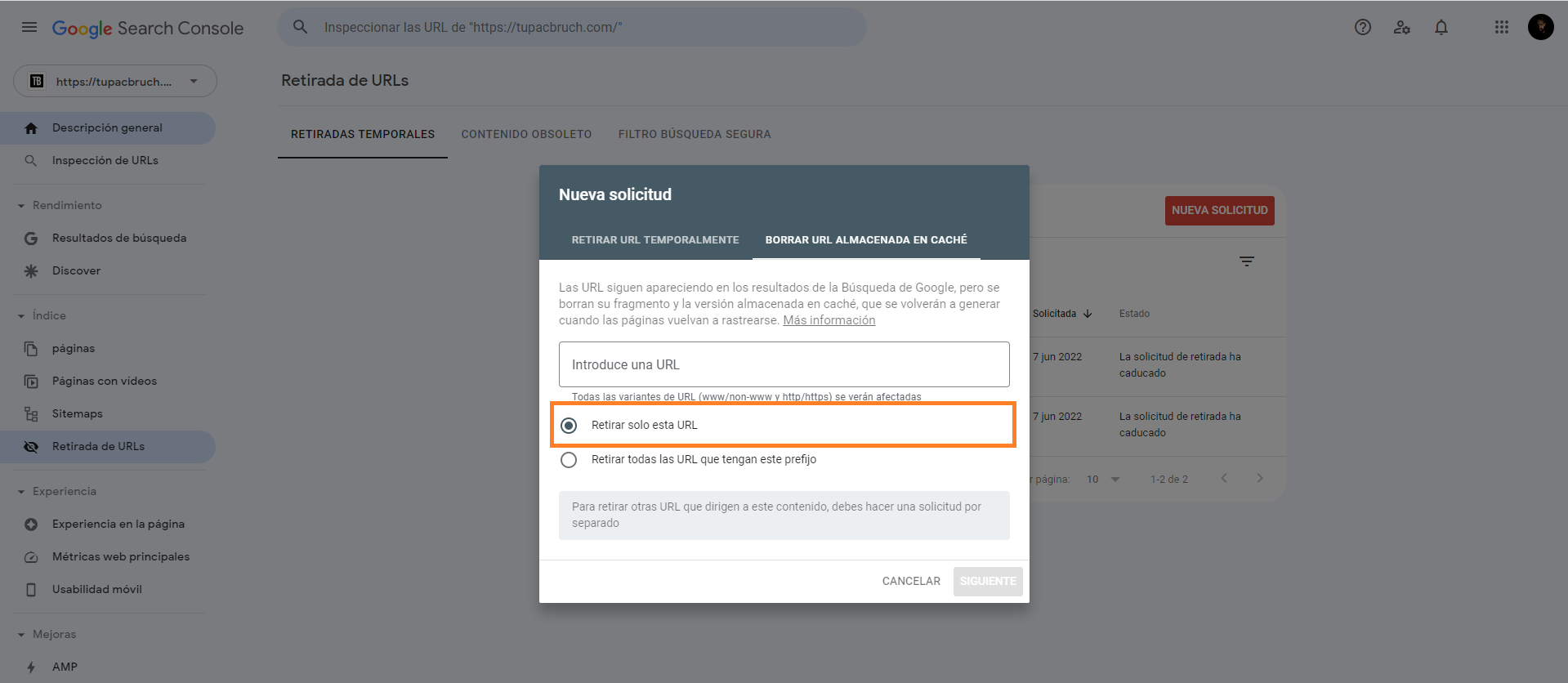Screen dimensions: 1568x683
Task: Open notifications bell icon
Action: 1441,26
